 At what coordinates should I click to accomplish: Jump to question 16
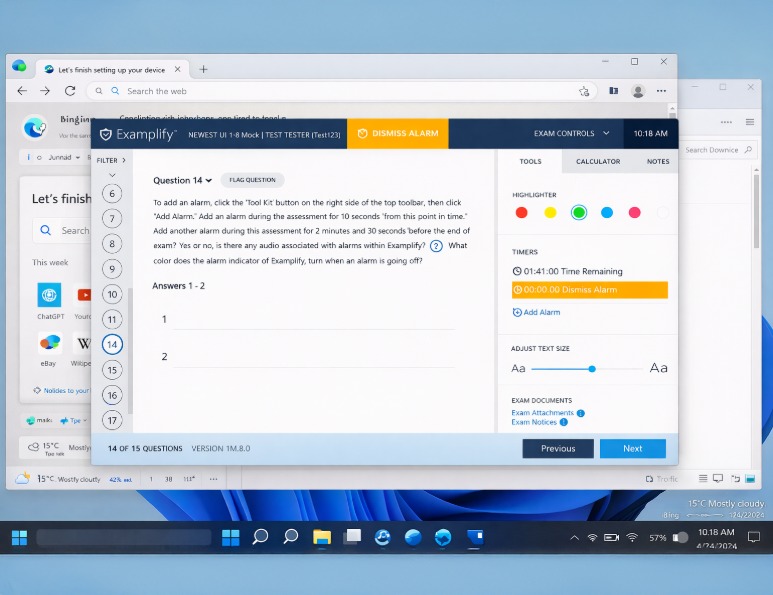click(112, 395)
